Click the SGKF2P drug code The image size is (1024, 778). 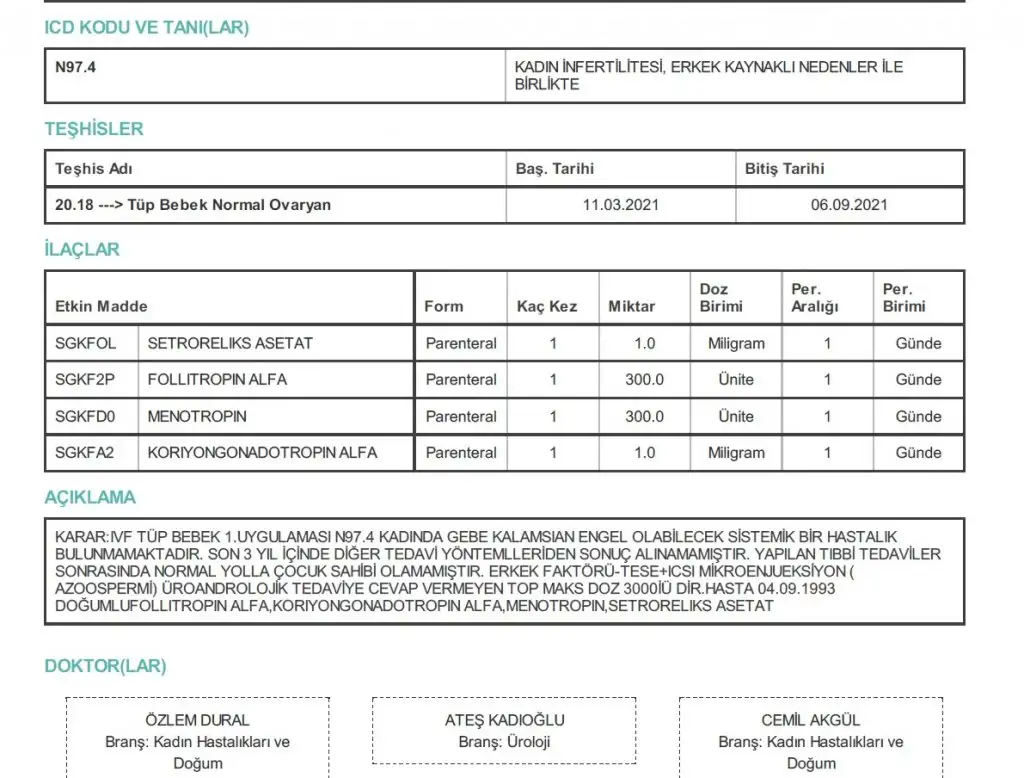(x=86, y=380)
